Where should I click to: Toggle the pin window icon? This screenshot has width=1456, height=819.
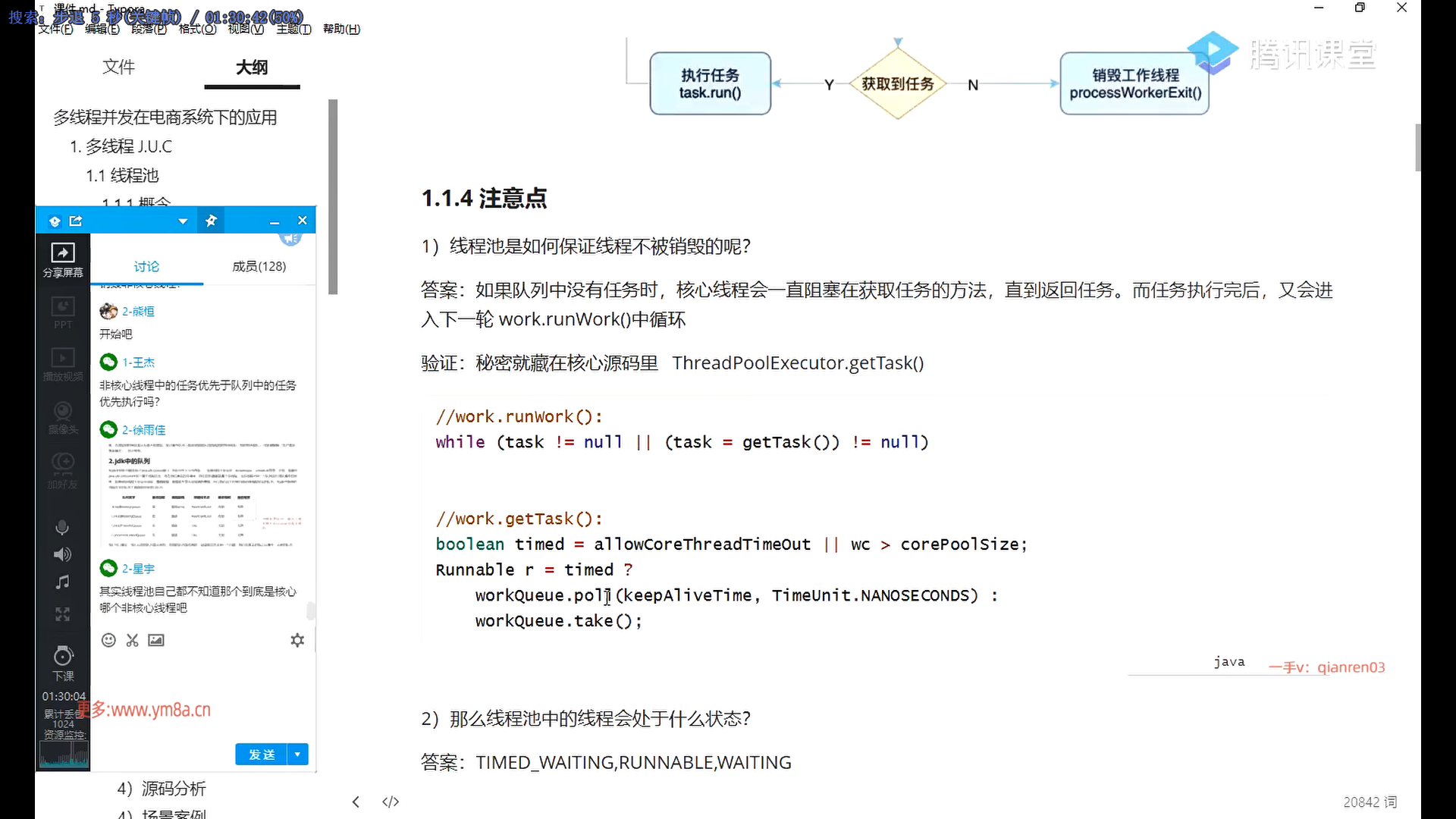pyautogui.click(x=211, y=221)
